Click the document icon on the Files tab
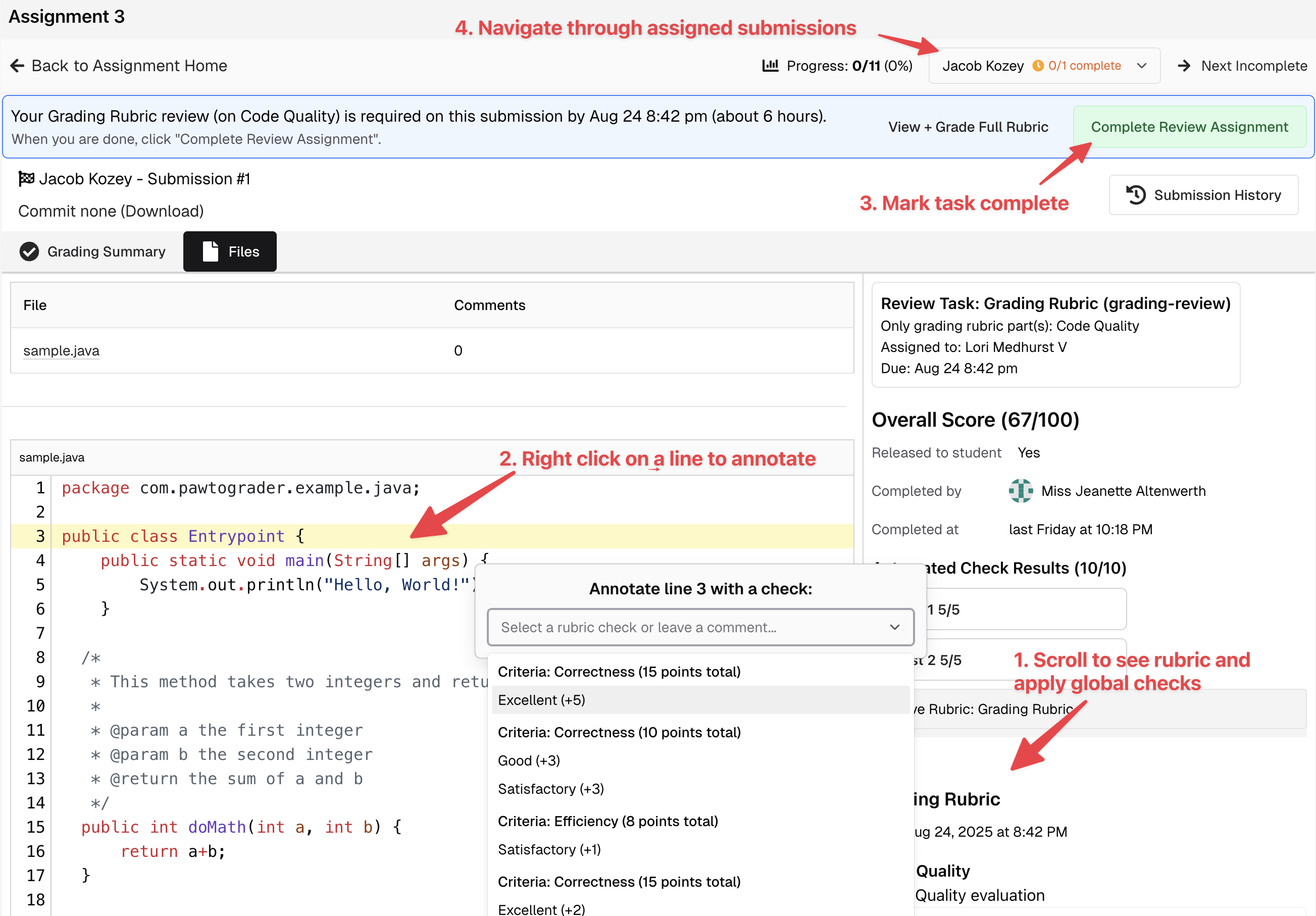The height and width of the screenshot is (916, 1316). click(x=210, y=251)
